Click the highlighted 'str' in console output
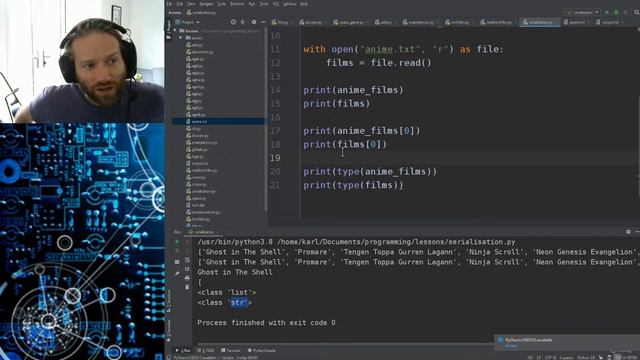This screenshot has height=360, width=640. (239, 302)
